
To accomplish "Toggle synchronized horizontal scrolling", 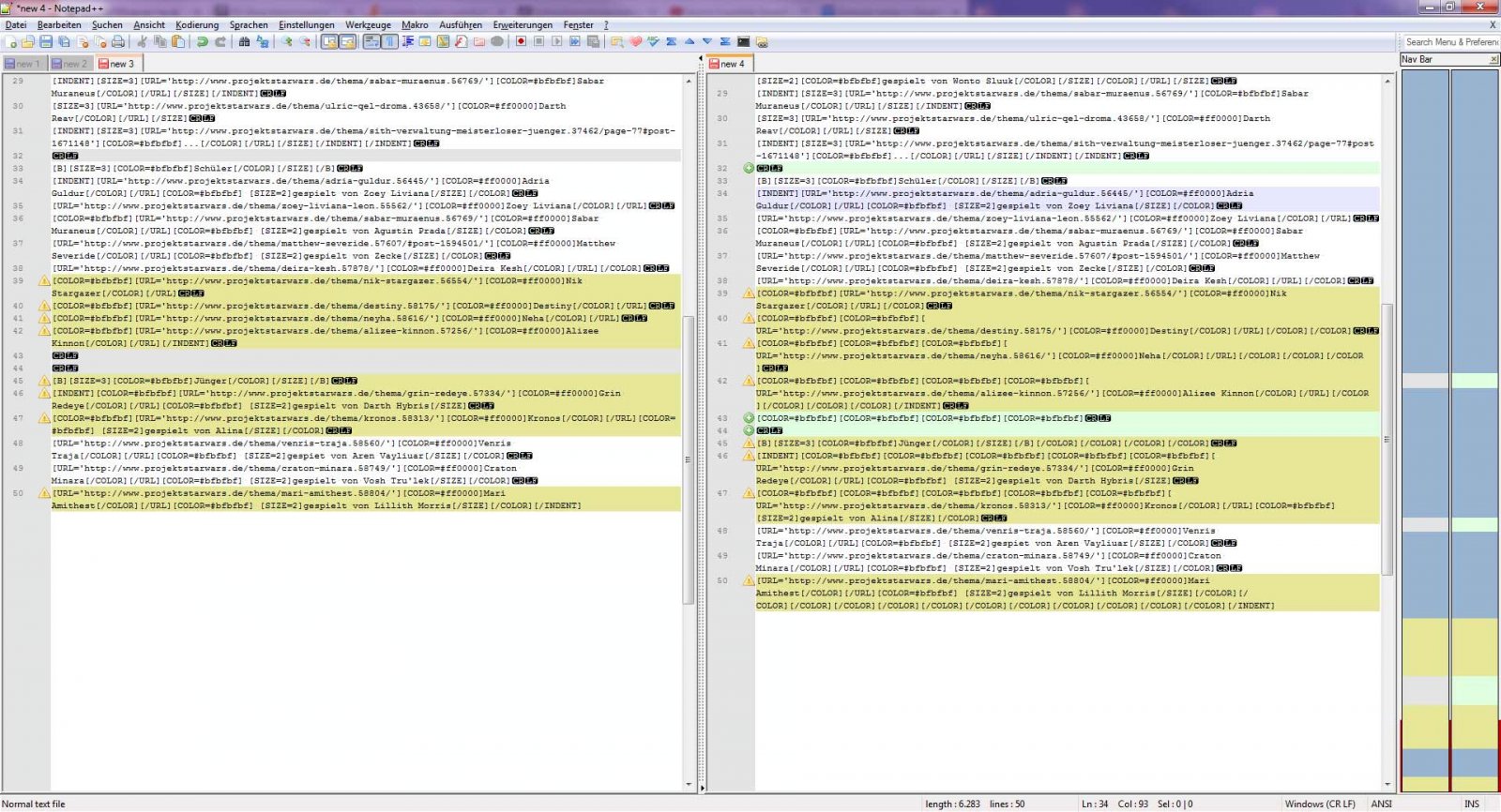I will 347,41.
